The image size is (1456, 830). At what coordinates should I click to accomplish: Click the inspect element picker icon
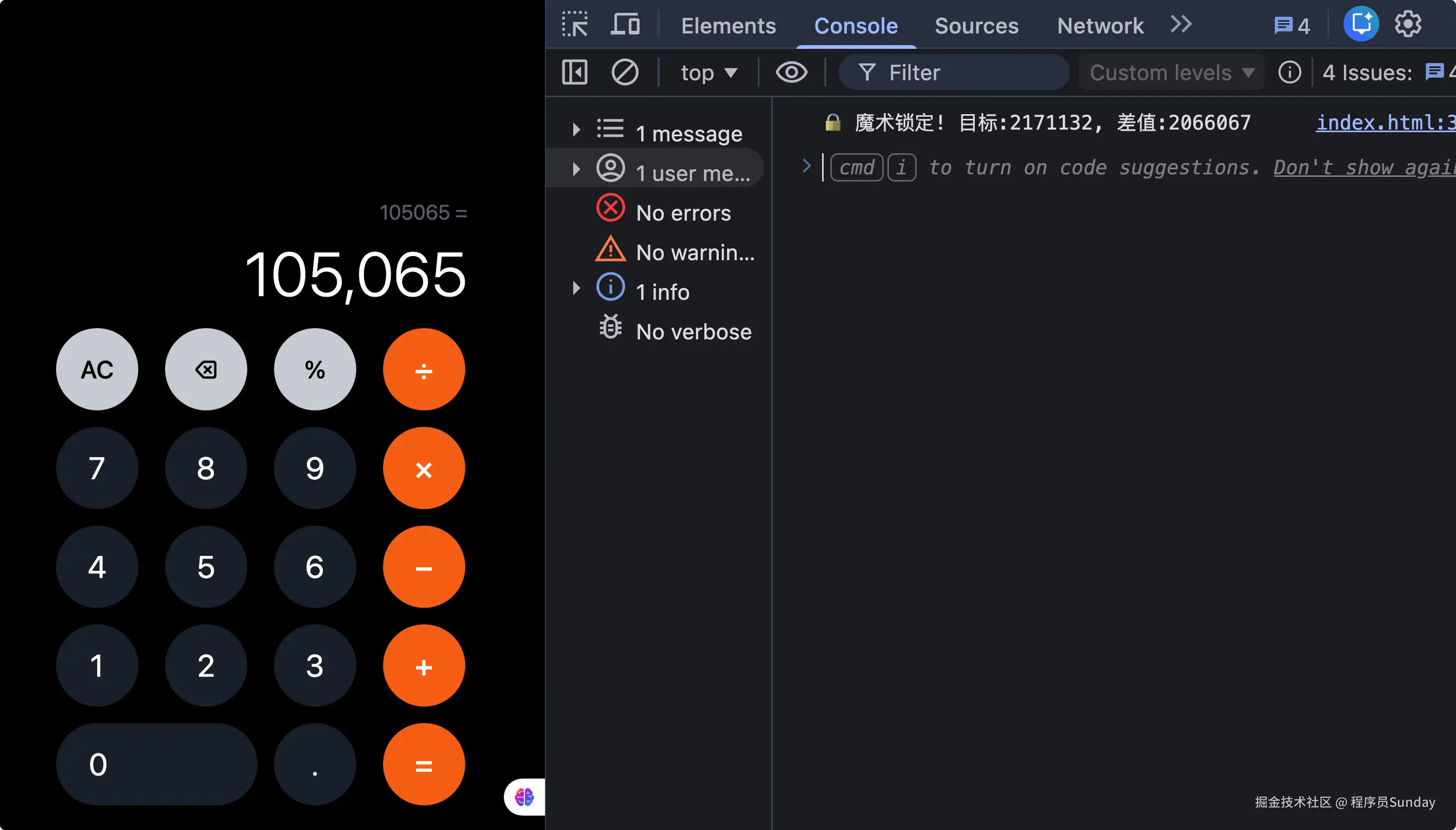click(x=574, y=25)
